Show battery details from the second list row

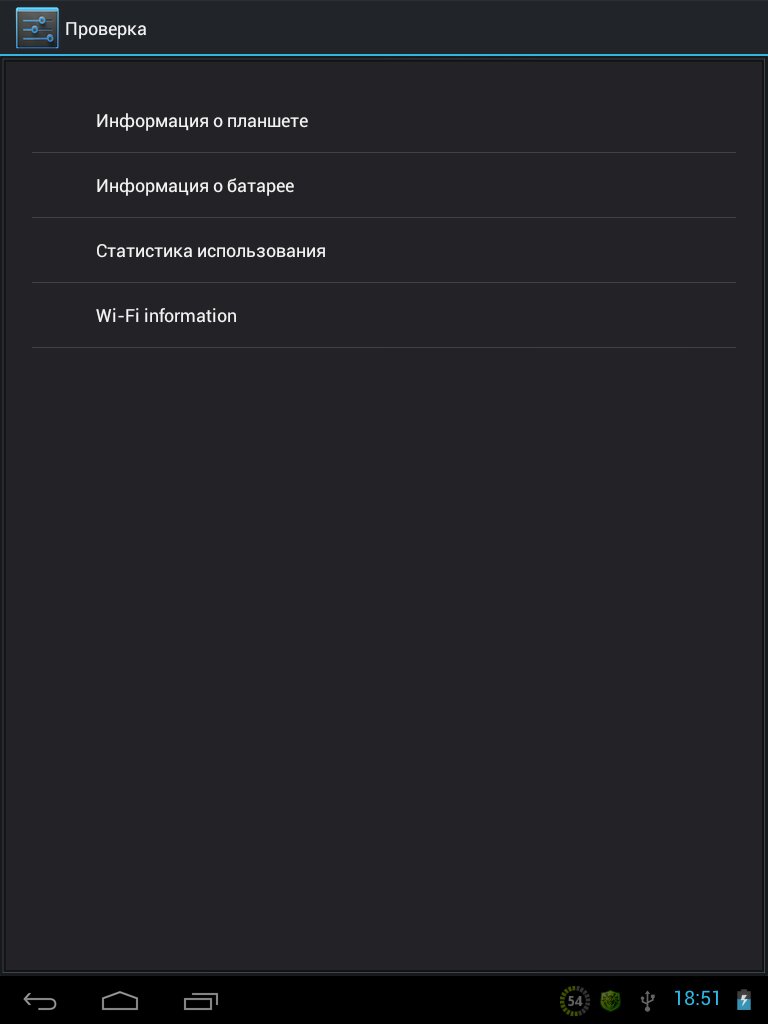[x=384, y=186]
